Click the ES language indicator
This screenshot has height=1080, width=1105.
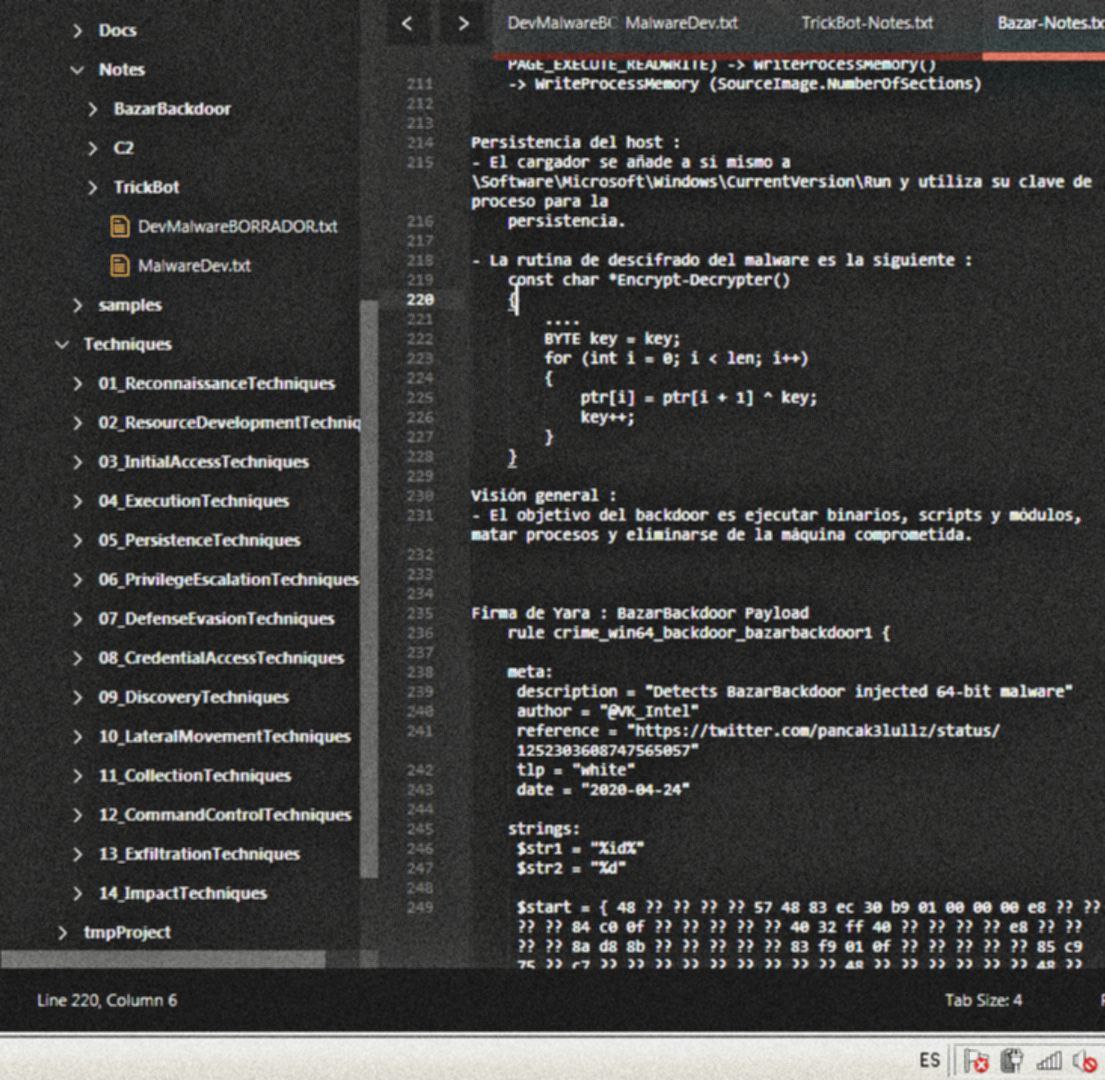tap(930, 1059)
